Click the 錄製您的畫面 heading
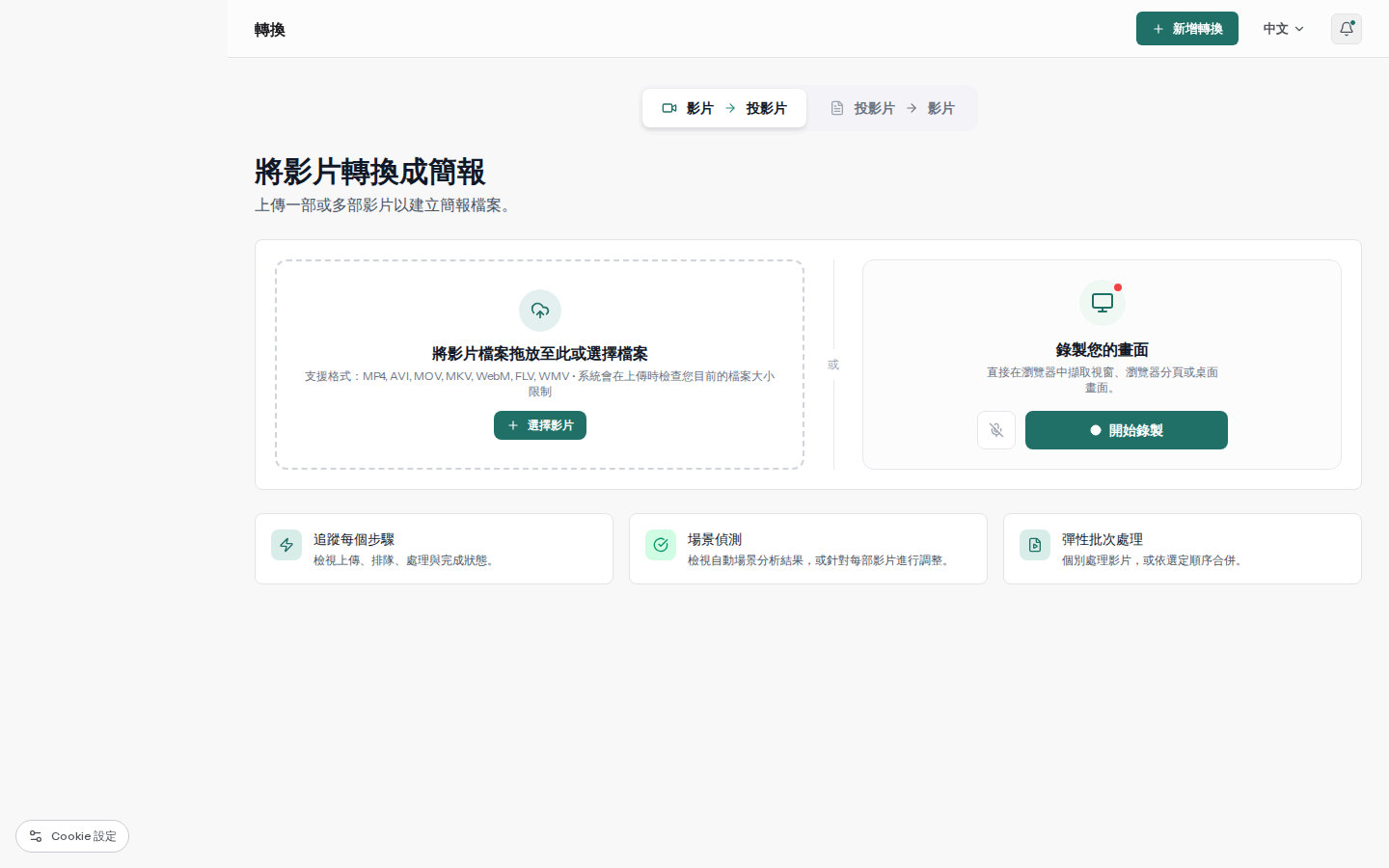The image size is (1389, 868). 1103,350
